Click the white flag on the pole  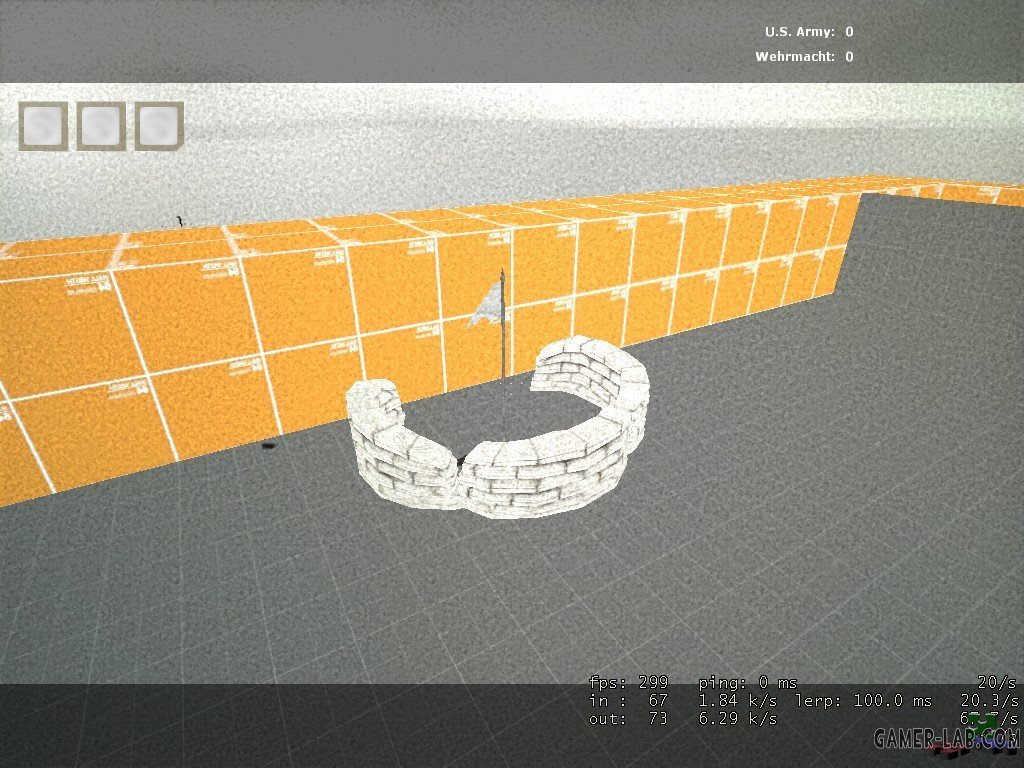[x=487, y=307]
